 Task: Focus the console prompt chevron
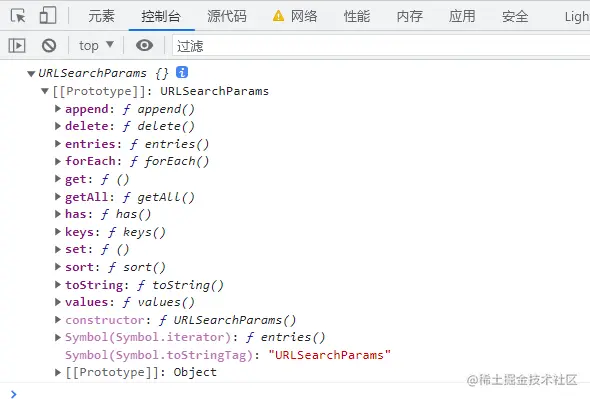(14, 394)
